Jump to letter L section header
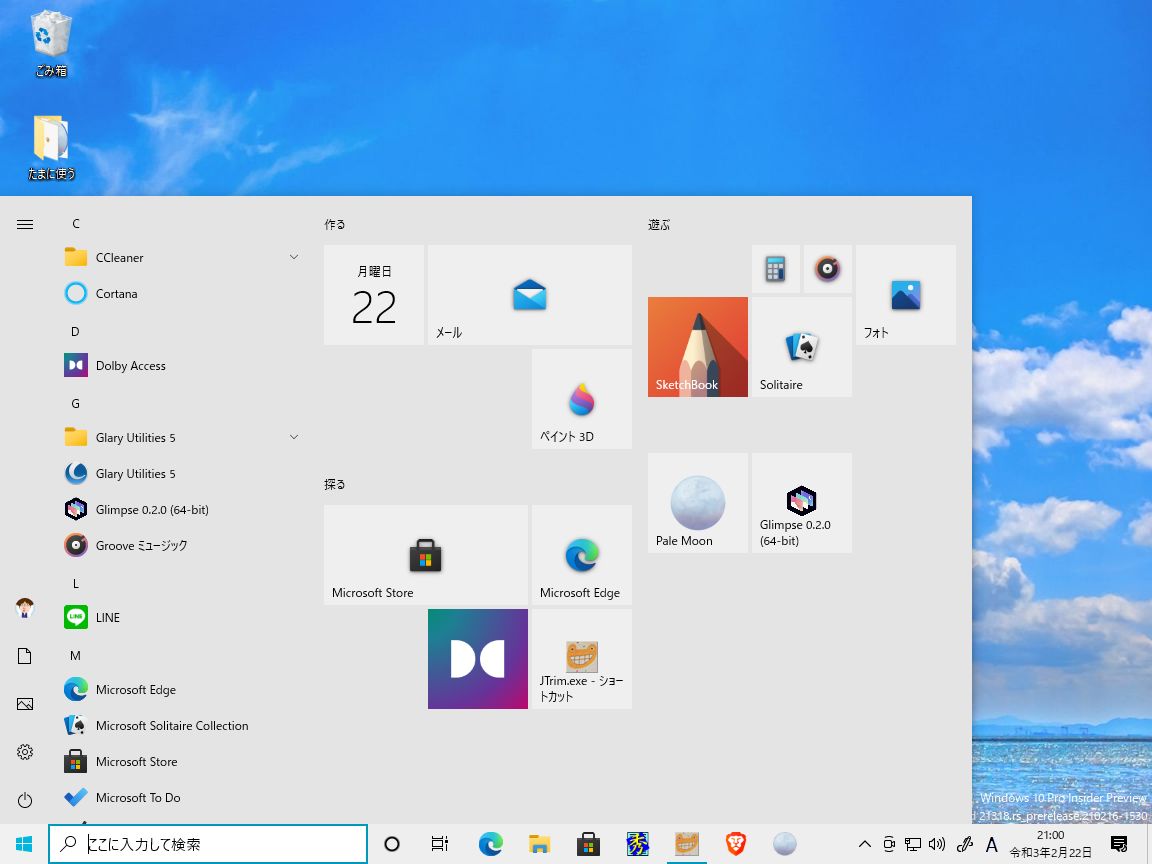 pos(76,583)
